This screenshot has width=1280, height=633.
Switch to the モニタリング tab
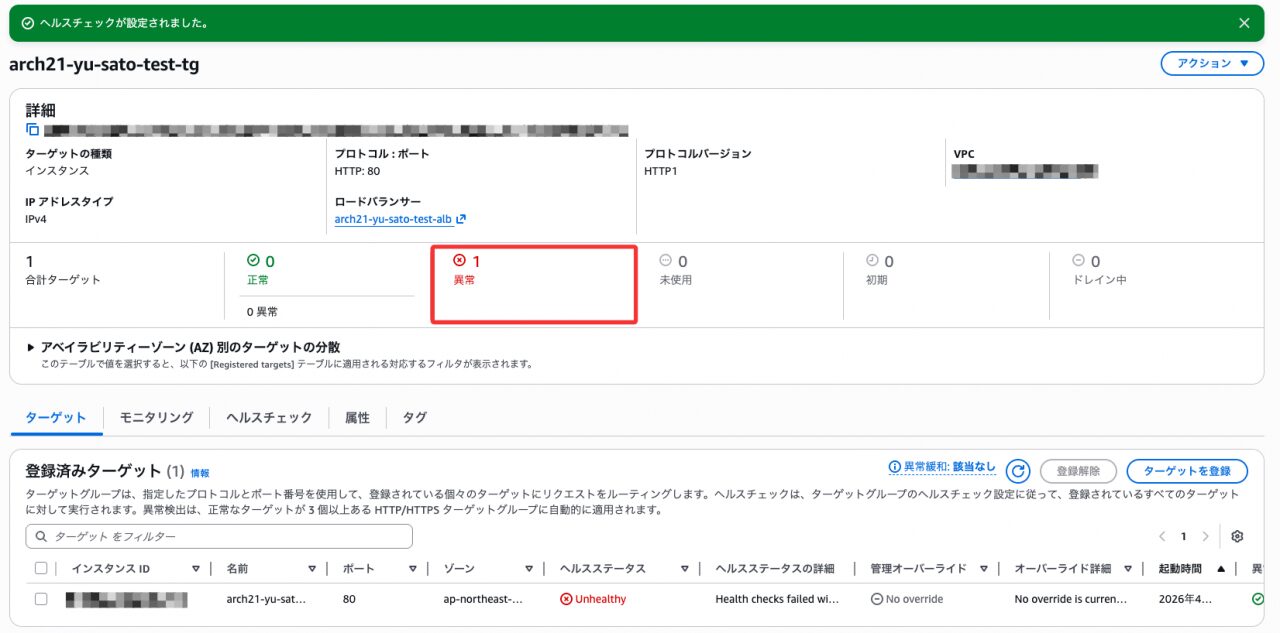click(x=156, y=418)
